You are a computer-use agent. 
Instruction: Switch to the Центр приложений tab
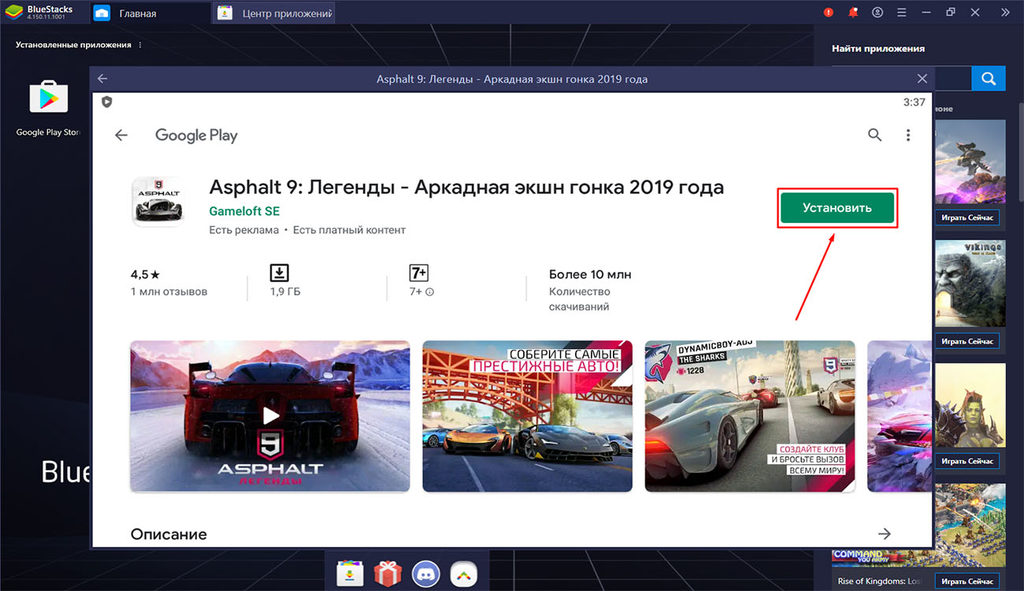click(x=274, y=13)
